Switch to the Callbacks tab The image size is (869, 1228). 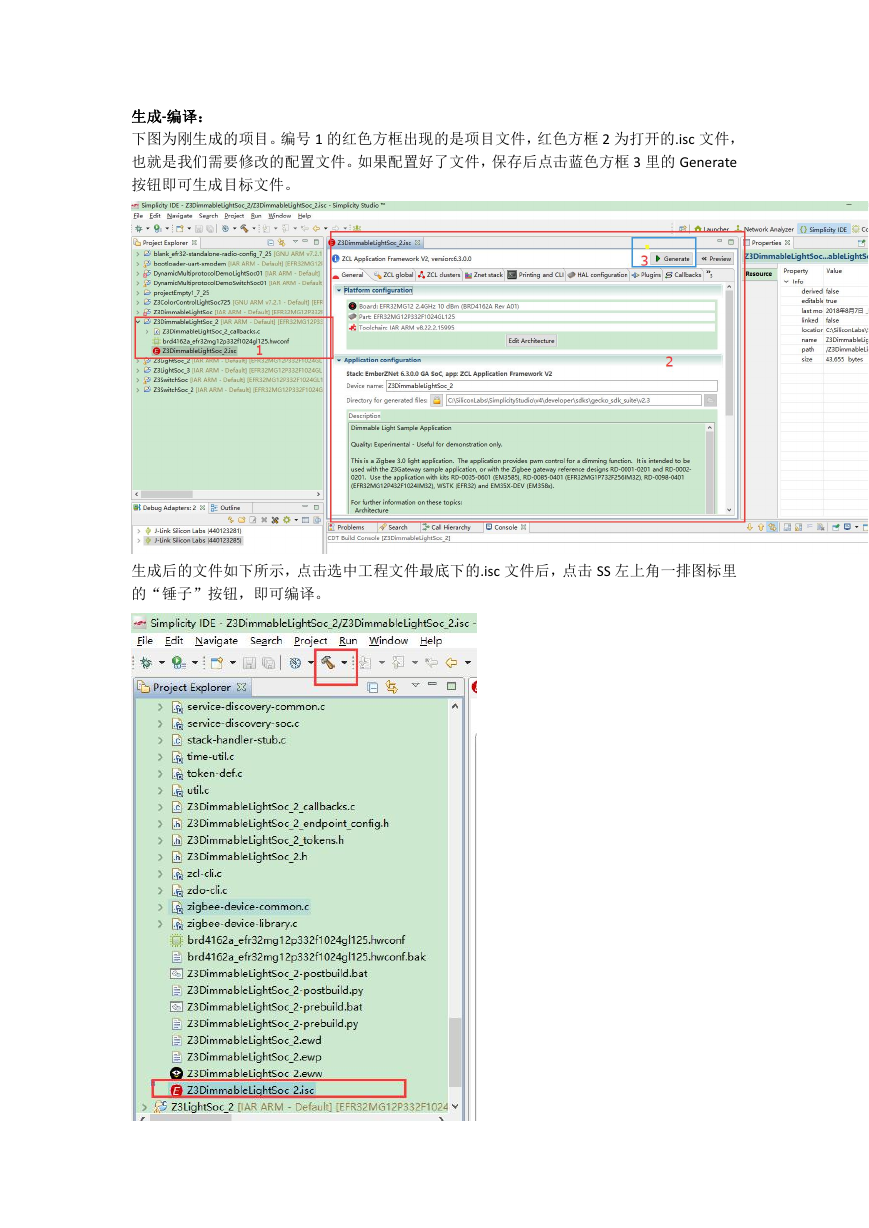tap(684, 274)
